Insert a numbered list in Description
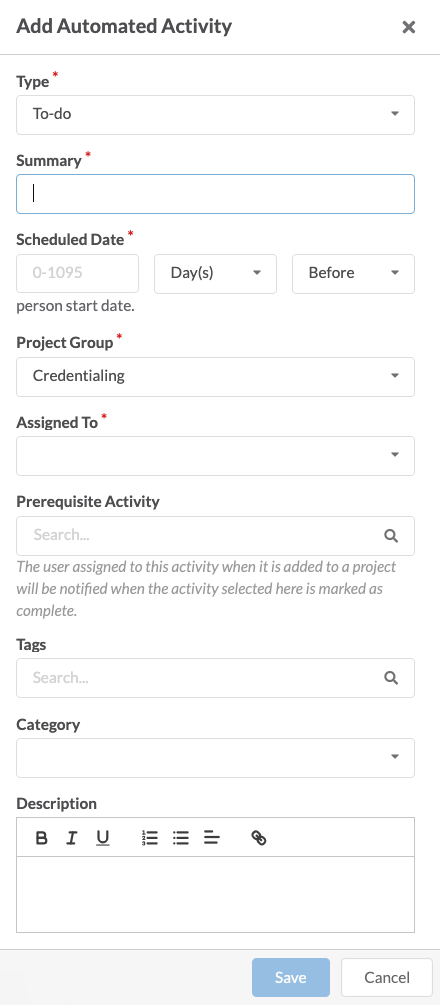Viewport: 440px width, 1005px height. point(149,838)
